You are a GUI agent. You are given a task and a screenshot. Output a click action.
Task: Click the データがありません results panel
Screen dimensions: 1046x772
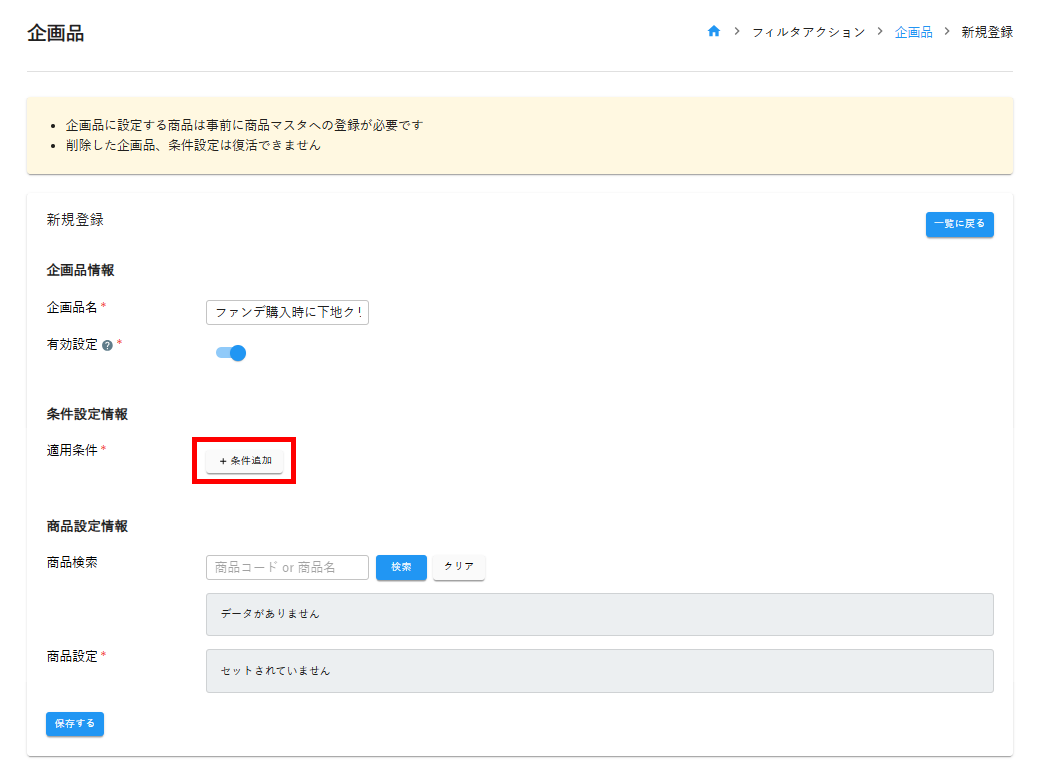click(x=599, y=614)
